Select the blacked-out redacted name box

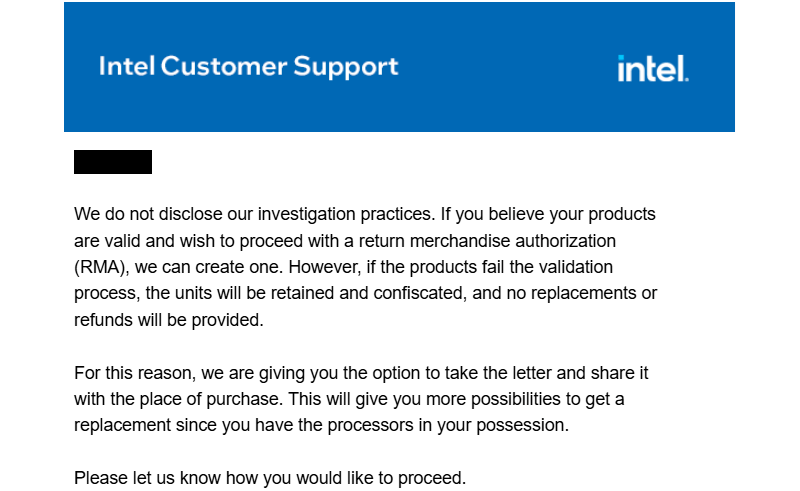click(x=113, y=162)
